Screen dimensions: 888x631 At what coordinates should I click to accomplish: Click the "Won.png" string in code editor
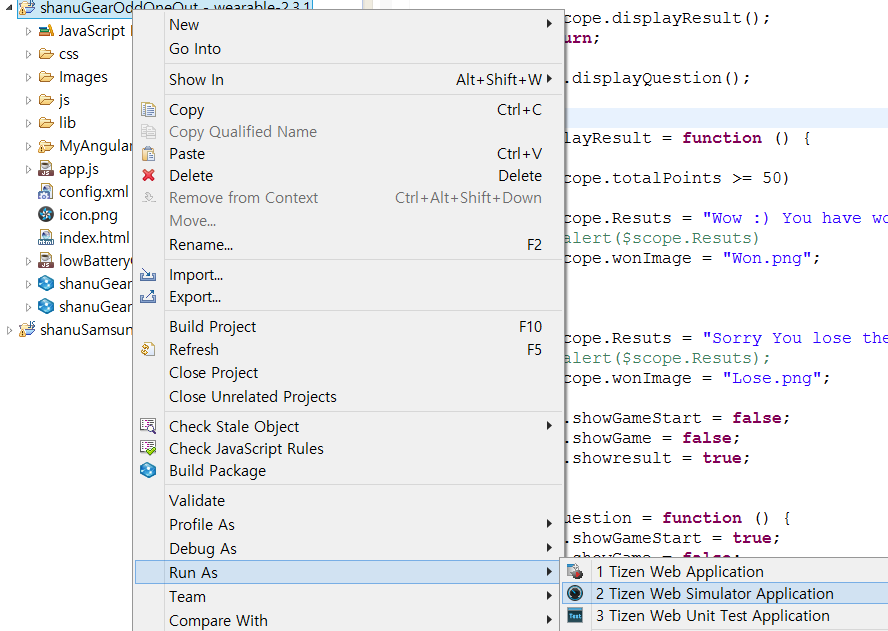pyautogui.click(x=767, y=258)
